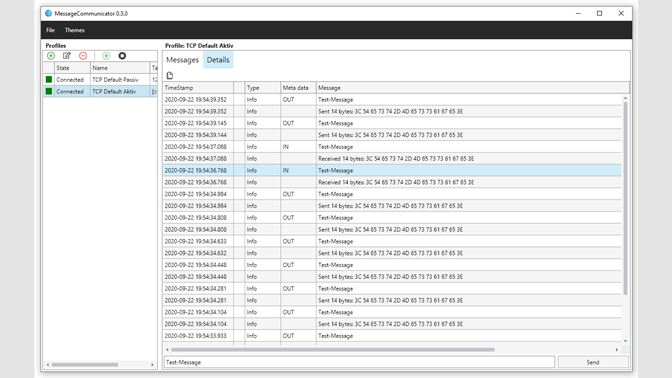
Task: Select timestamp 2020-09-22 19:54:39.352 with OUT metadata
Action: point(195,99)
